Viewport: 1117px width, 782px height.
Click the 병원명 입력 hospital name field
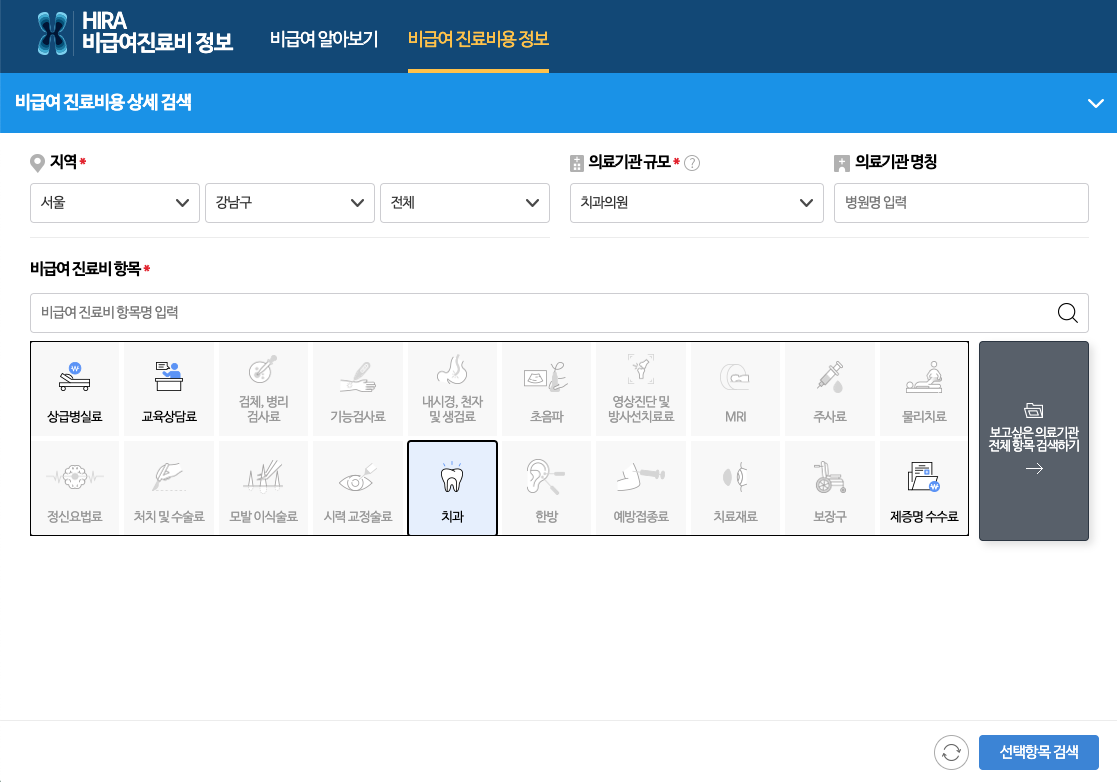tap(961, 203)
